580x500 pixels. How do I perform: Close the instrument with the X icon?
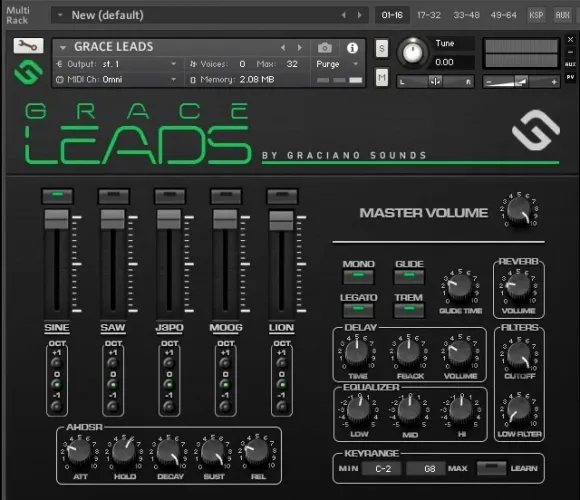coord(570,39)
